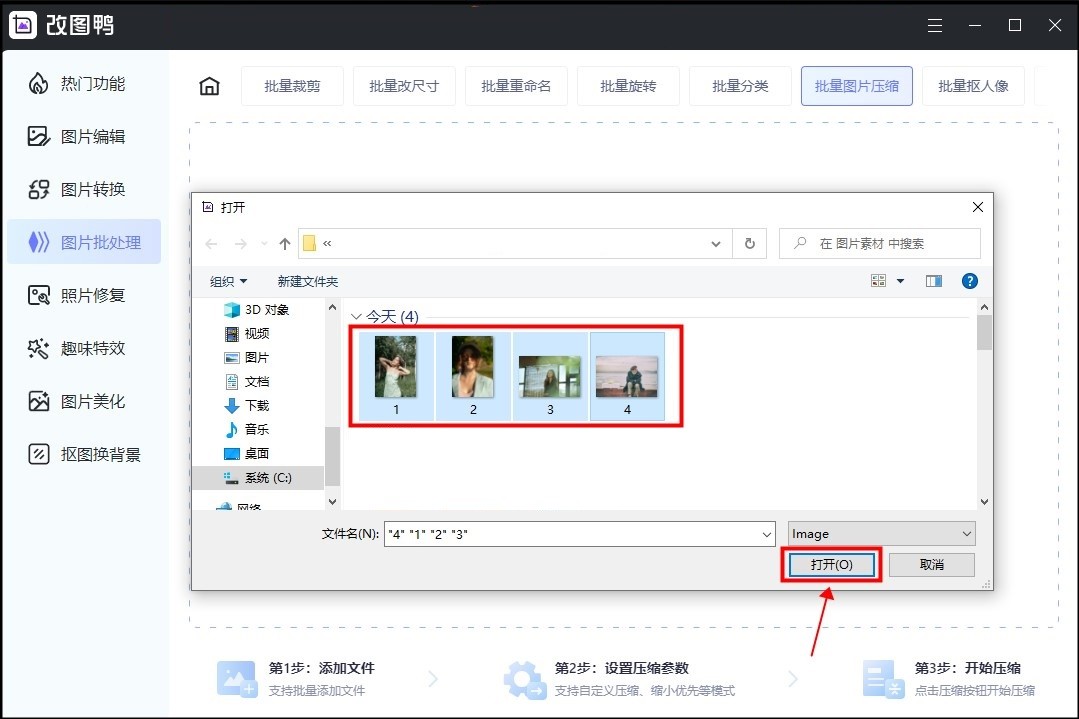Switch to the 批量抠人像 tab

973,86
